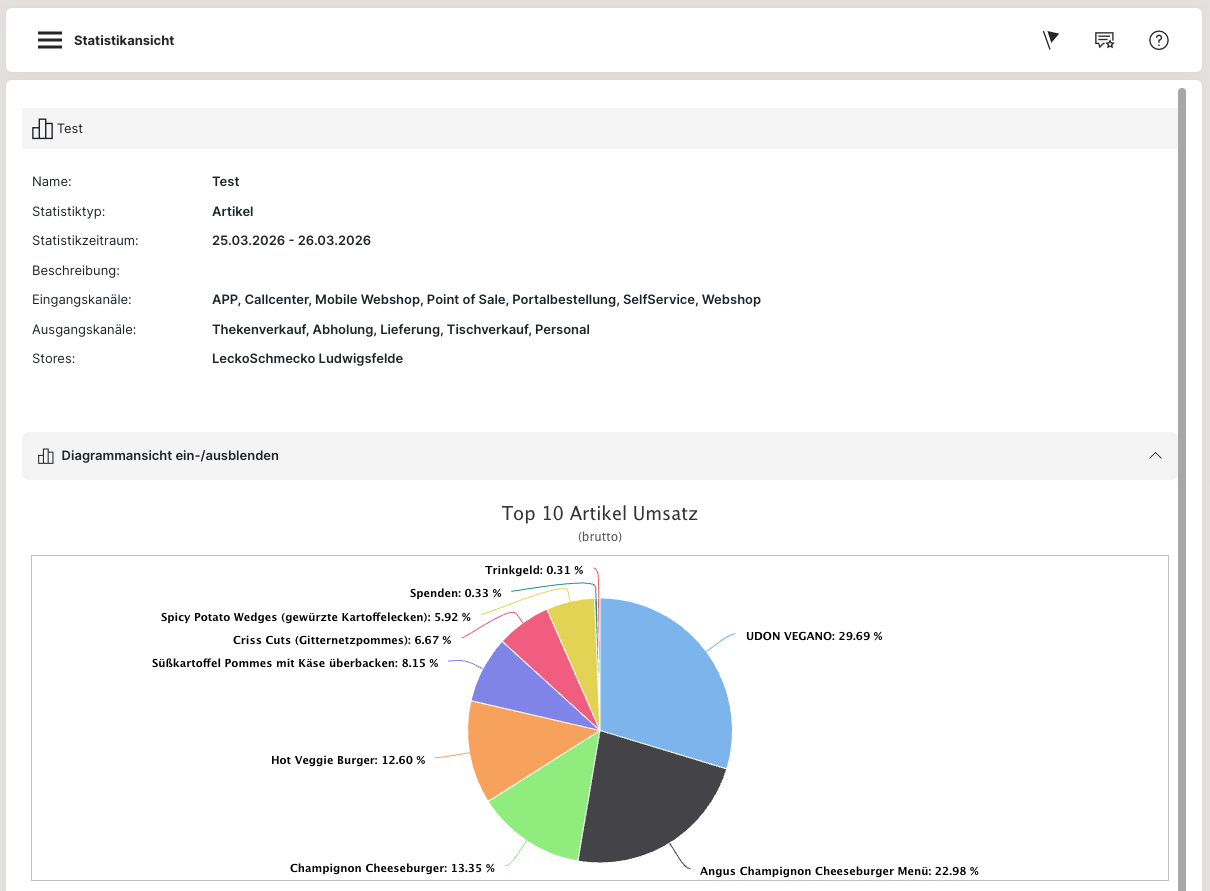
Task: Click the Statistikansicht page title
Action: [x=124, y=41]
